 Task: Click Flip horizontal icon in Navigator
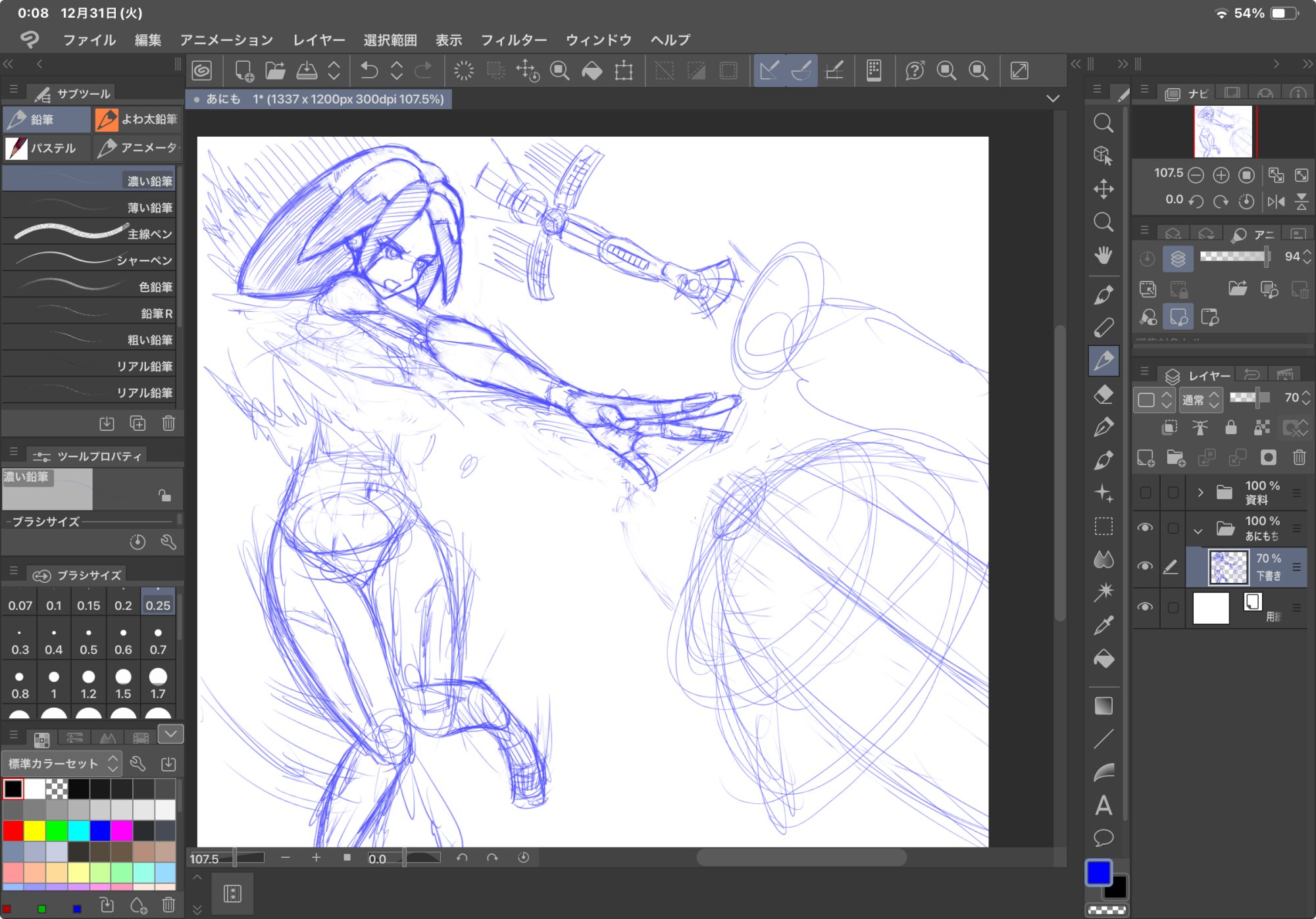point(1276,201)
